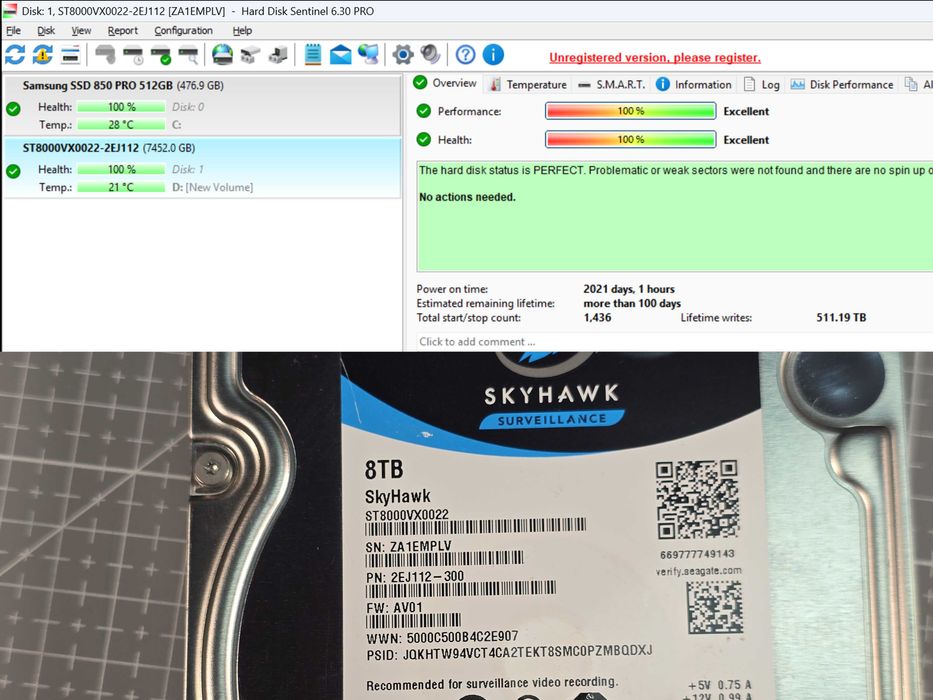Click green check beside Samsung SSD health
The height and width of the screenshot is (700, 933).
coord(13,108)
